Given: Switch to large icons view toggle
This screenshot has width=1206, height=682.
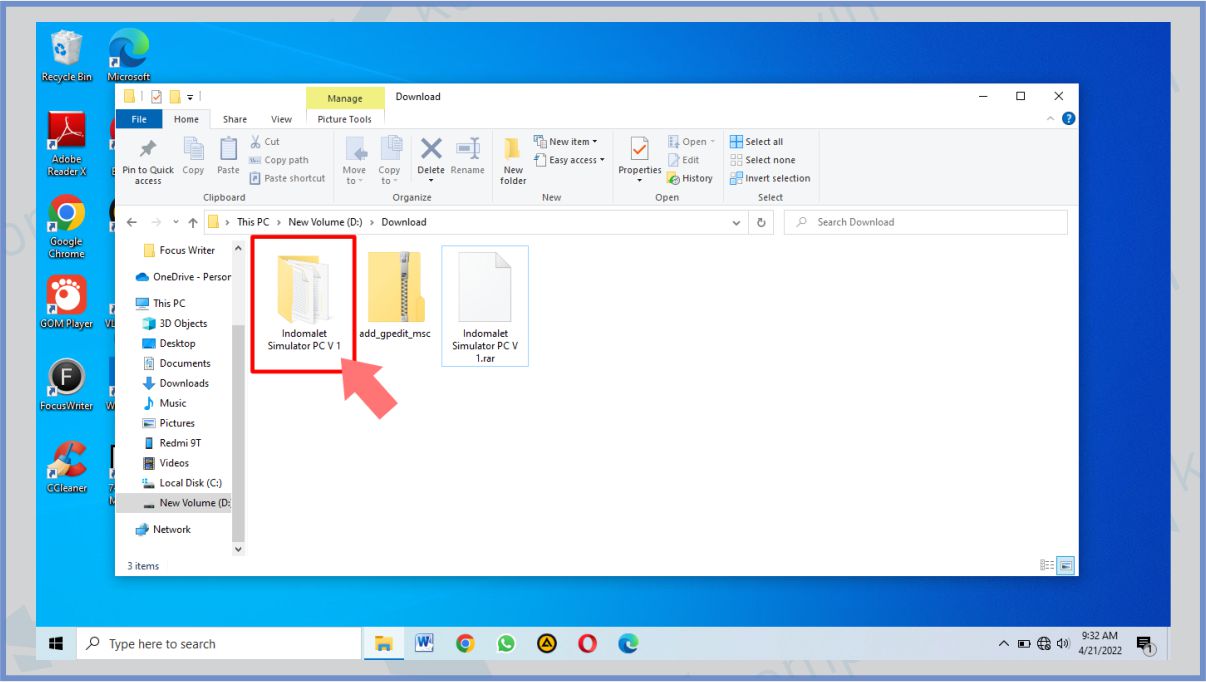Looking at the screenshot, I should coord(1066,566).
